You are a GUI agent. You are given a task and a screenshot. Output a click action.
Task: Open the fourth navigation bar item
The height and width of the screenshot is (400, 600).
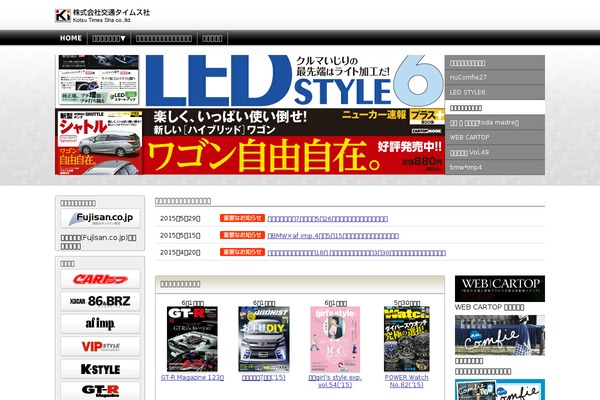(x=212, y=38)
